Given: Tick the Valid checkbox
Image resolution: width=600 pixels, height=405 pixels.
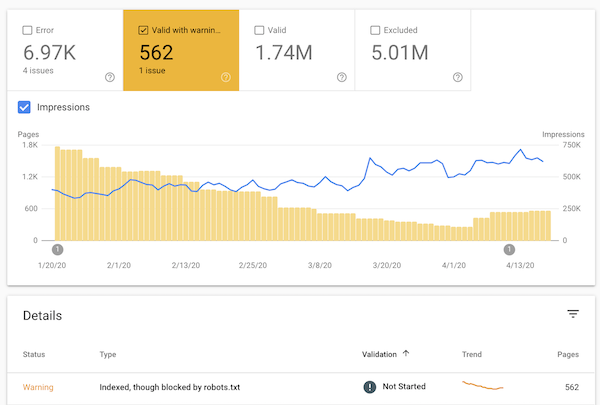Looking at the screenshot, I should point(259,30).
